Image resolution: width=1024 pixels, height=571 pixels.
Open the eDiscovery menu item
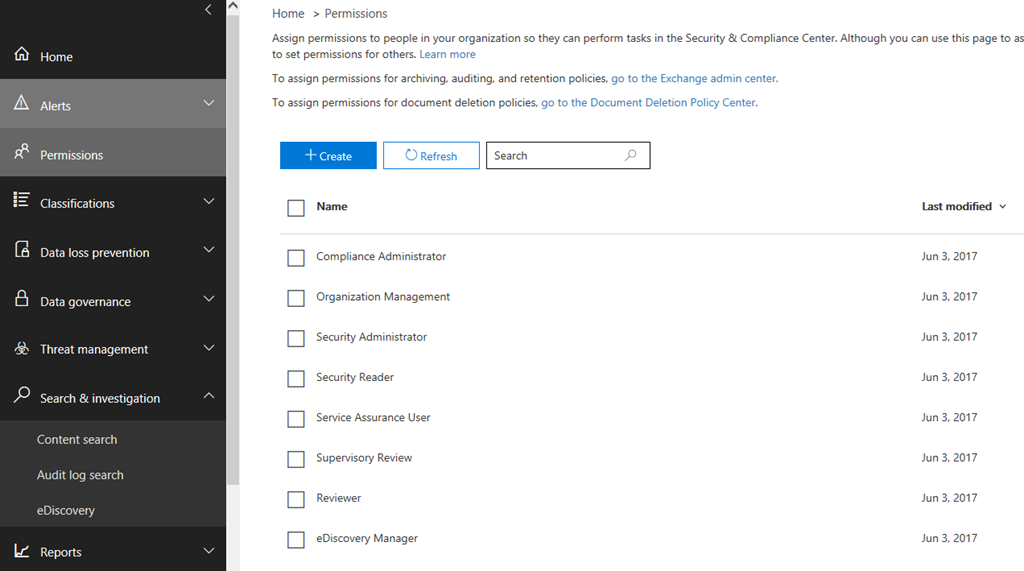click(x=66, y=510)
